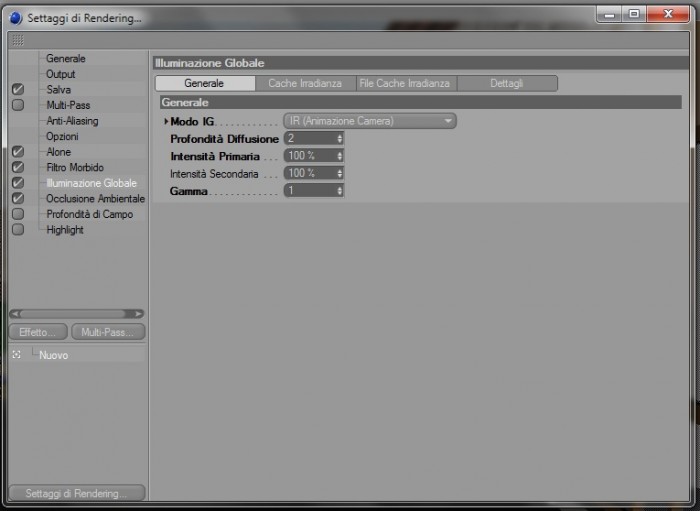This screenshot has height=511, width=700.
Task: Toggle the Illuminazione Globale checkbox
Action: [x=18, y=183]
